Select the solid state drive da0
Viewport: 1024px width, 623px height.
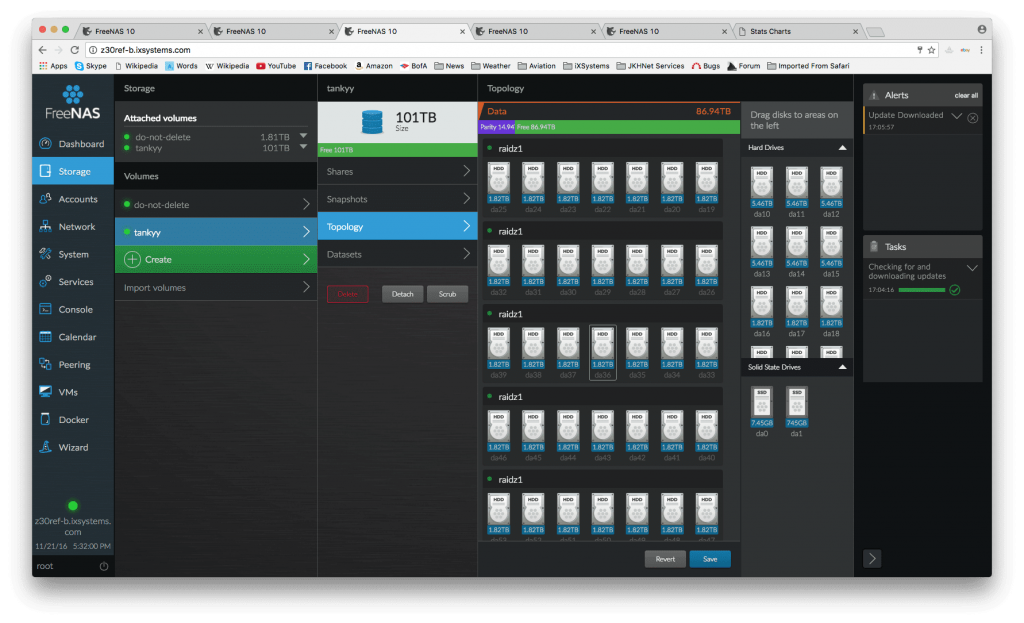[x=761, y=411]
